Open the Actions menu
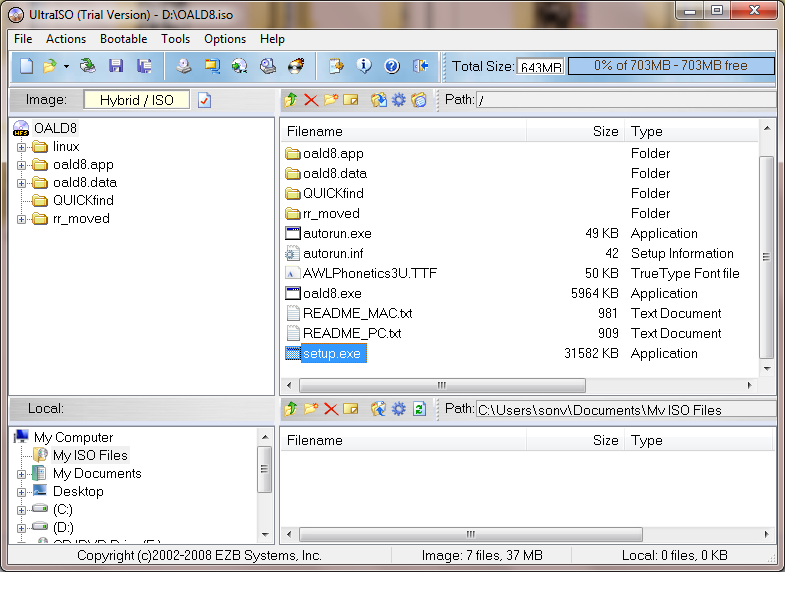 click(x=66, y=39)
